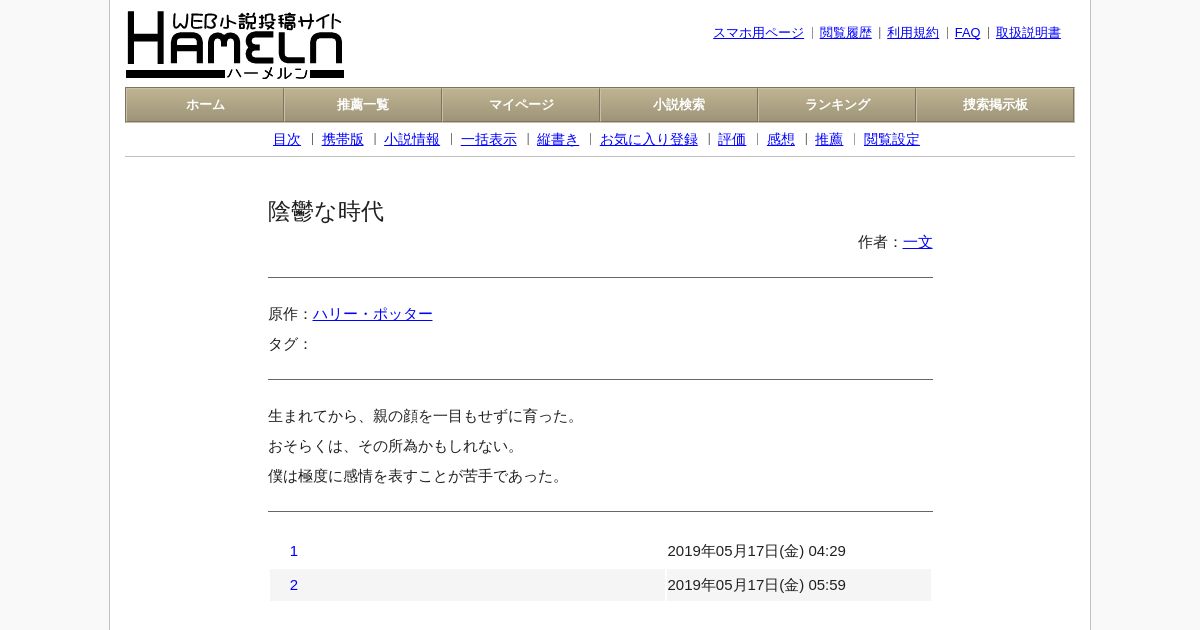Select the ランキング navigation tab

837,105
